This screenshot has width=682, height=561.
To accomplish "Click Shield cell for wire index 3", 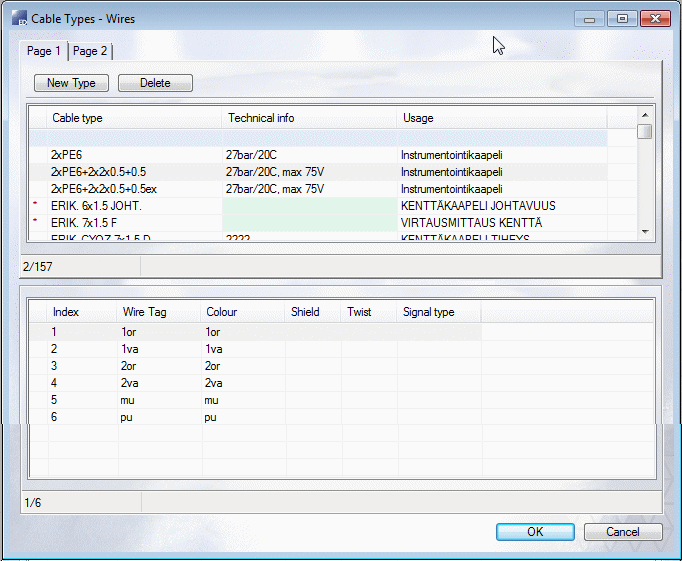I will click(x=313, y=366).
